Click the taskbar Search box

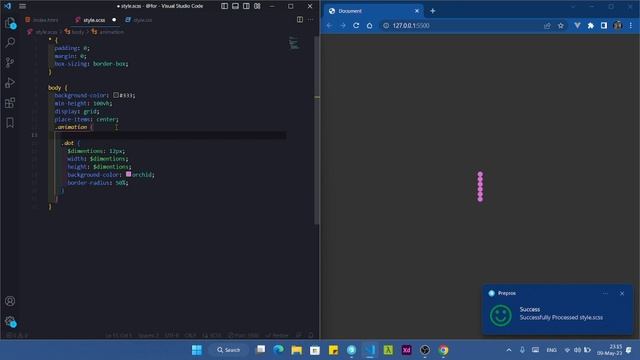click(x=229, y=350)
